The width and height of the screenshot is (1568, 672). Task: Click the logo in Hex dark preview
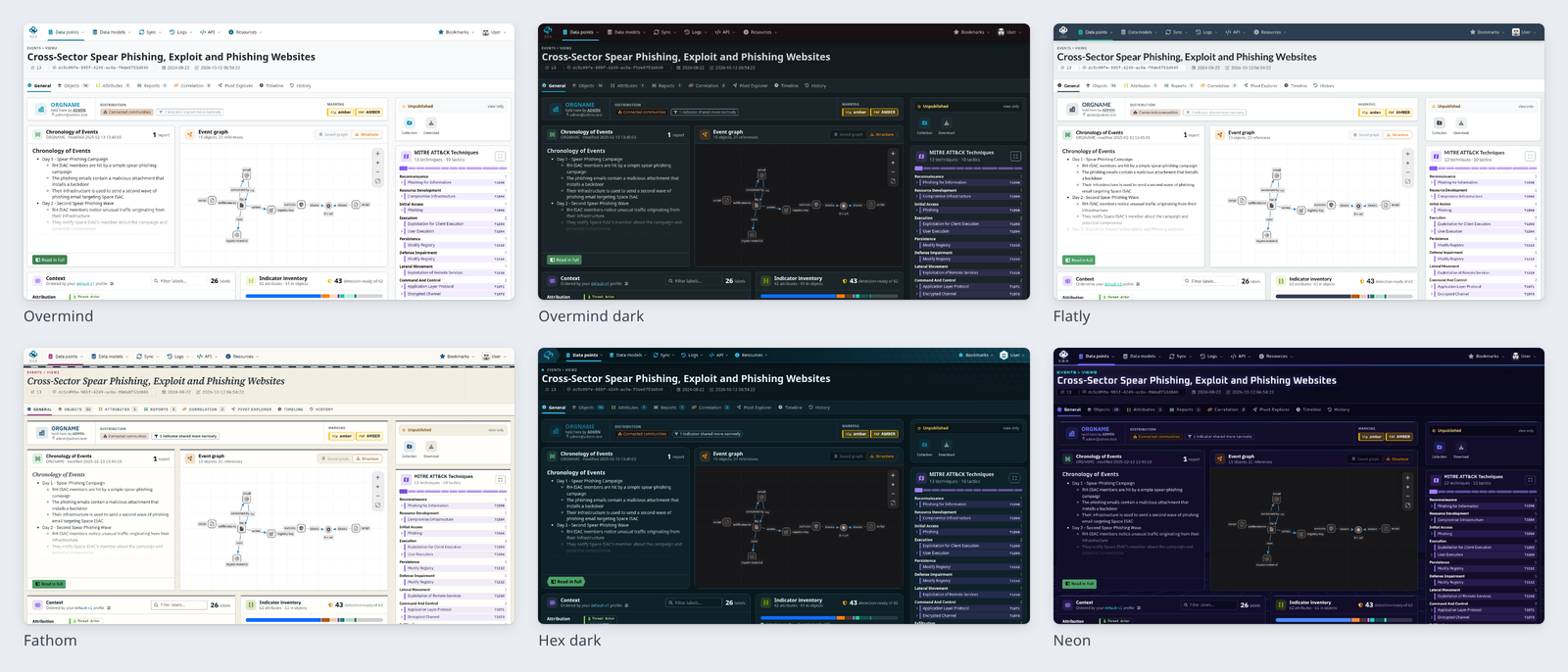(x=549, y=355)
